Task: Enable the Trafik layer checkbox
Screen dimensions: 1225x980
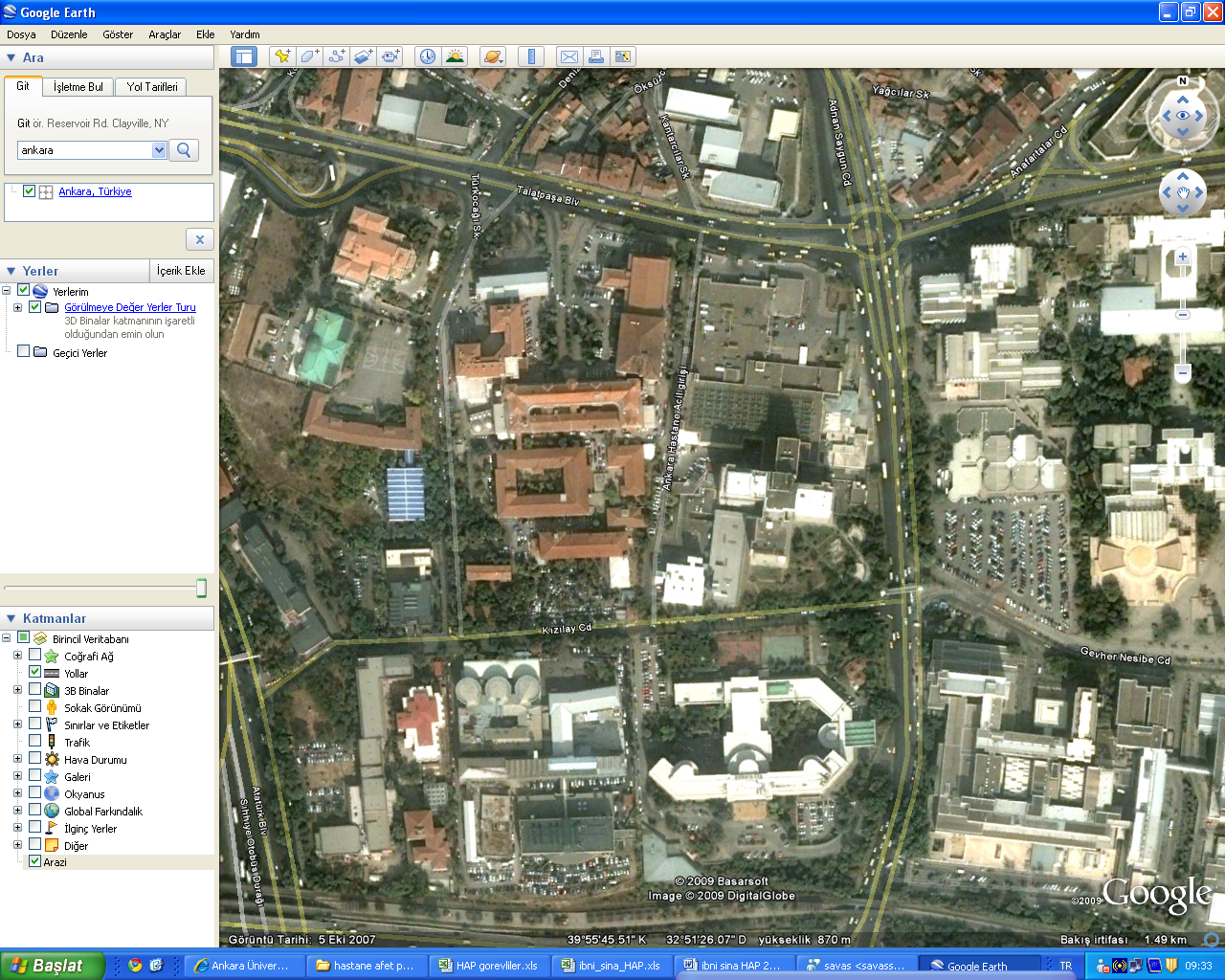Action: 34,742
